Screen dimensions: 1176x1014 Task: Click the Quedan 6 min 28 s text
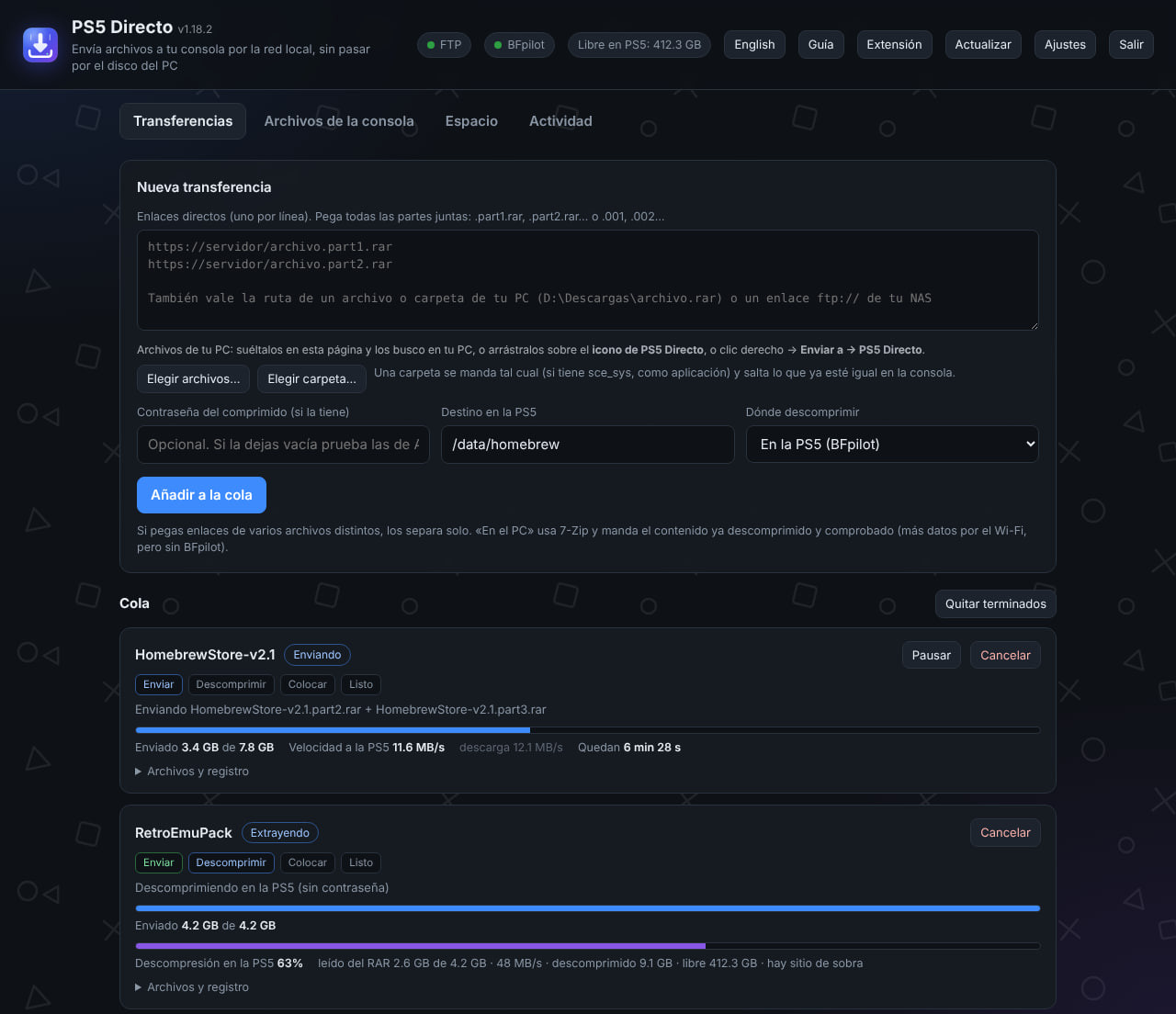pyautogui.click(x=629, y=748)
